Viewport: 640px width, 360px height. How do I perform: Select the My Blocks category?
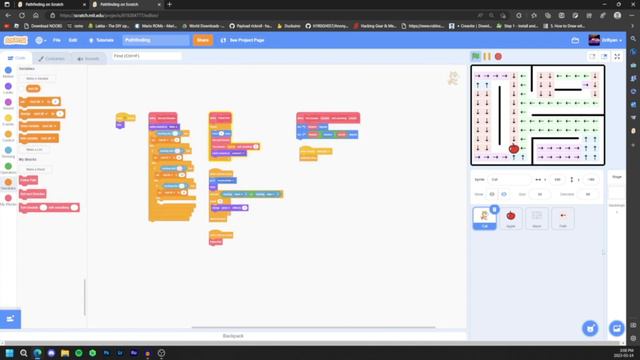point(8,200)
